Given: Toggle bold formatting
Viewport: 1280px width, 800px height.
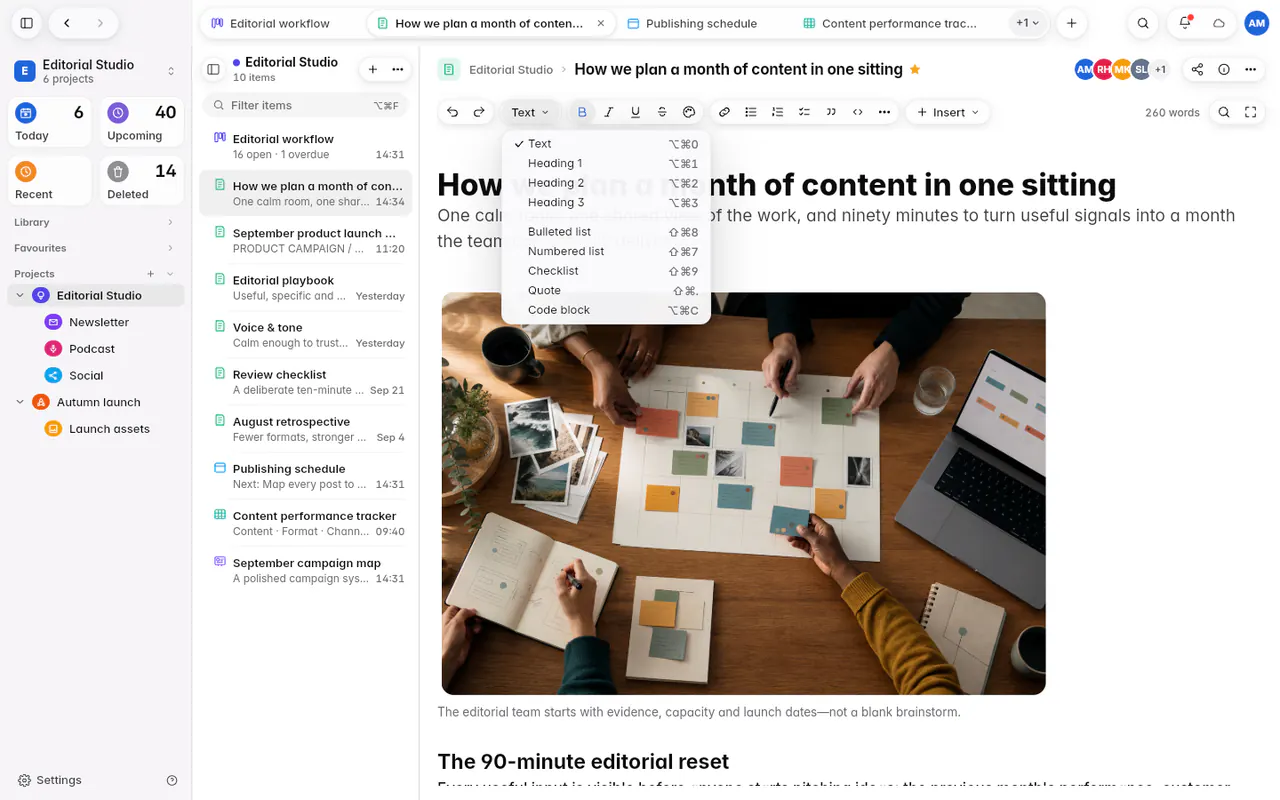Looking at the screenshot, I should (582, 112).
